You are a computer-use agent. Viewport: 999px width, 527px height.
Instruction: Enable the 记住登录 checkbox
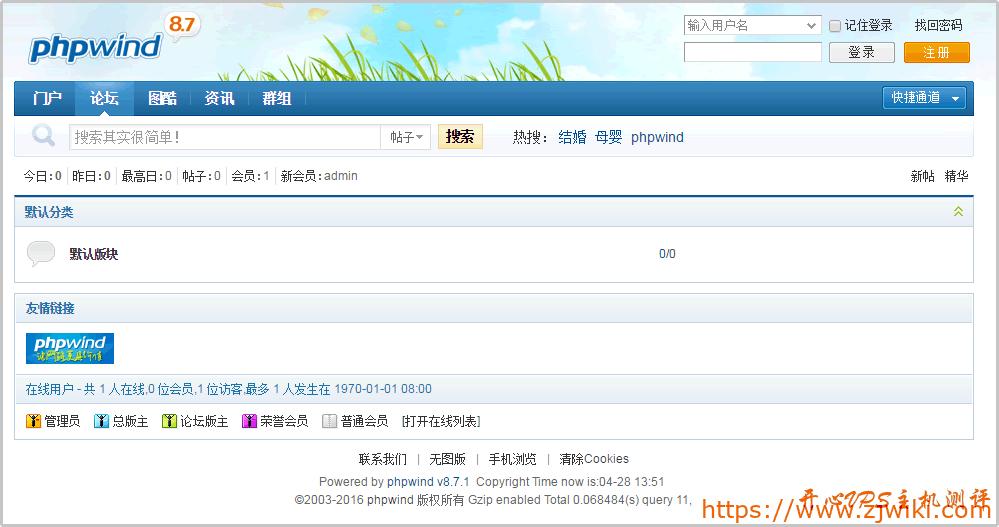835,26
